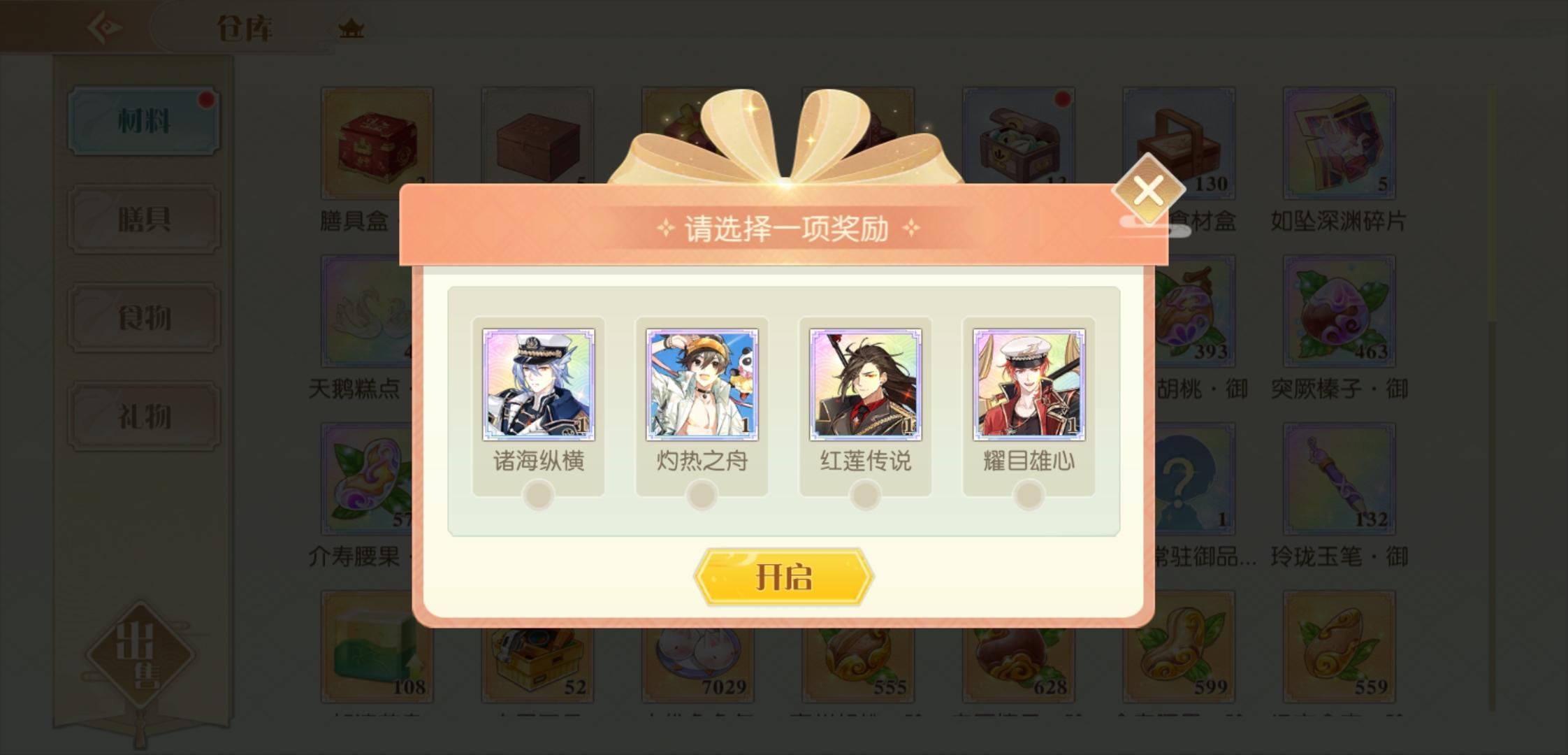
Task: Select the 诸海纵横 reward portrait
Action: point(538,384)
